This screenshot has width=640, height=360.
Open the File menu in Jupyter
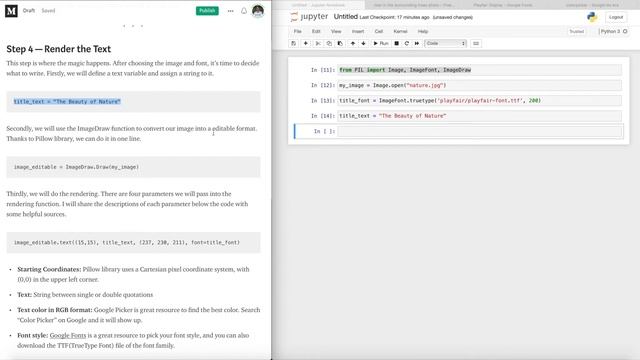click(298, 31)
